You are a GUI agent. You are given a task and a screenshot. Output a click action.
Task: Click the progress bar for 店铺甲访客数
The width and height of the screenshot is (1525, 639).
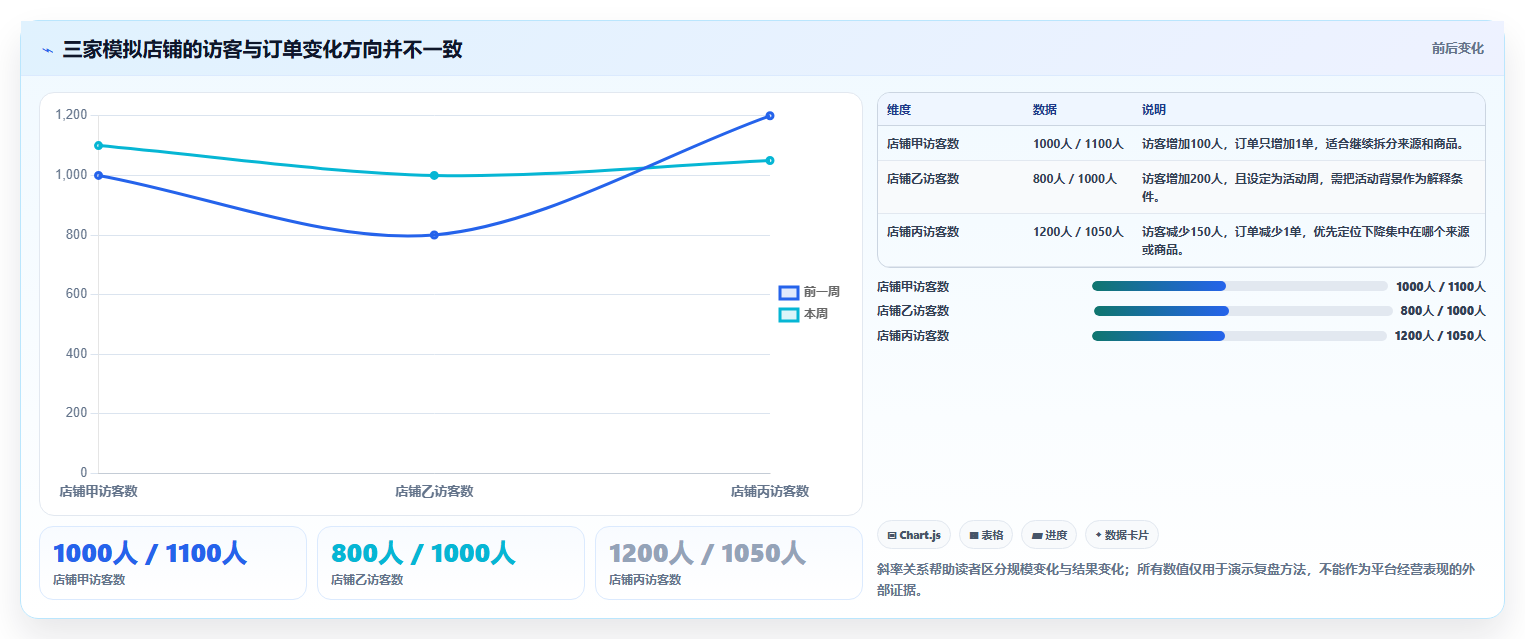1240,286
